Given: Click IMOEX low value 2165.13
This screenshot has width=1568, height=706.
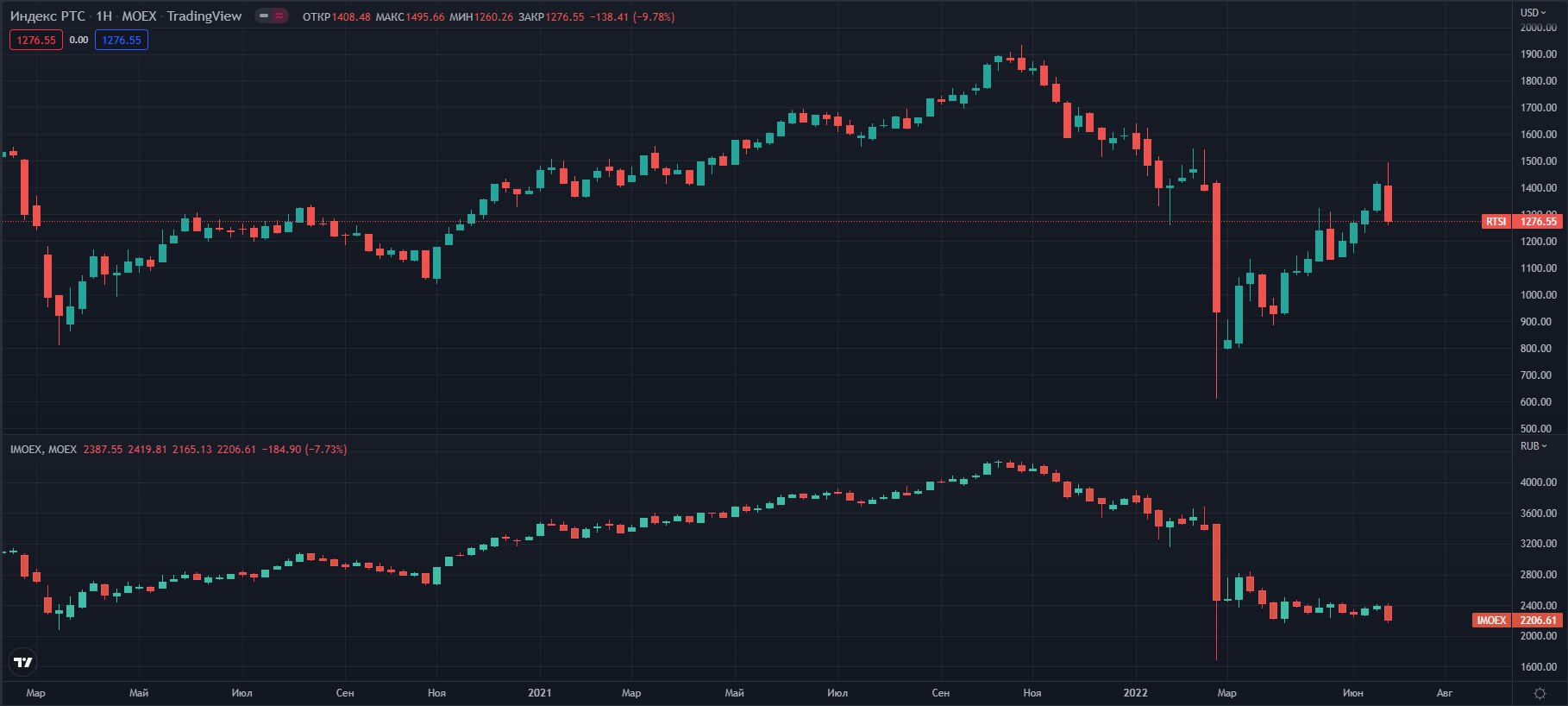Looking at the screenshot, I should tap(191, 450).
